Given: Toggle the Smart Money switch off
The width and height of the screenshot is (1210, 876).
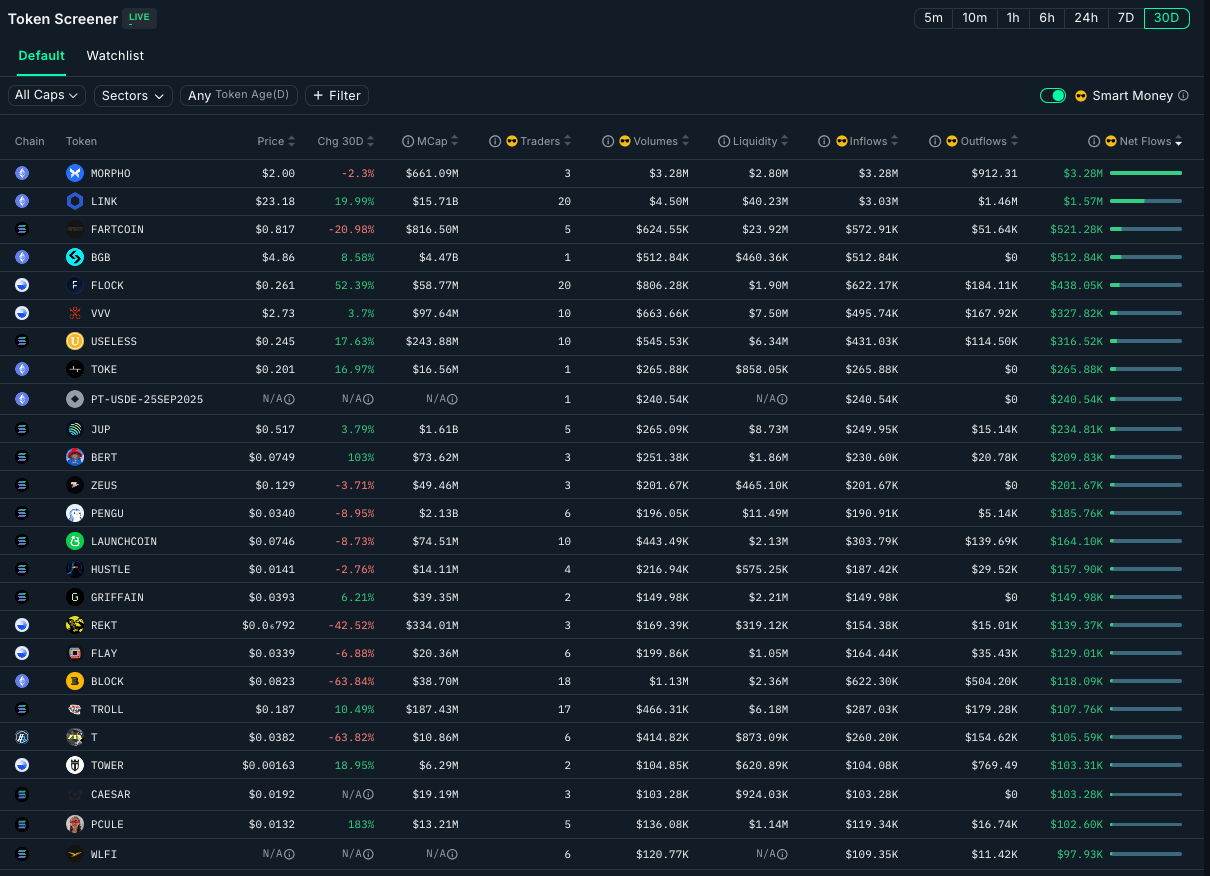Looking at the screenshot, I should (x=1052, y=96).
